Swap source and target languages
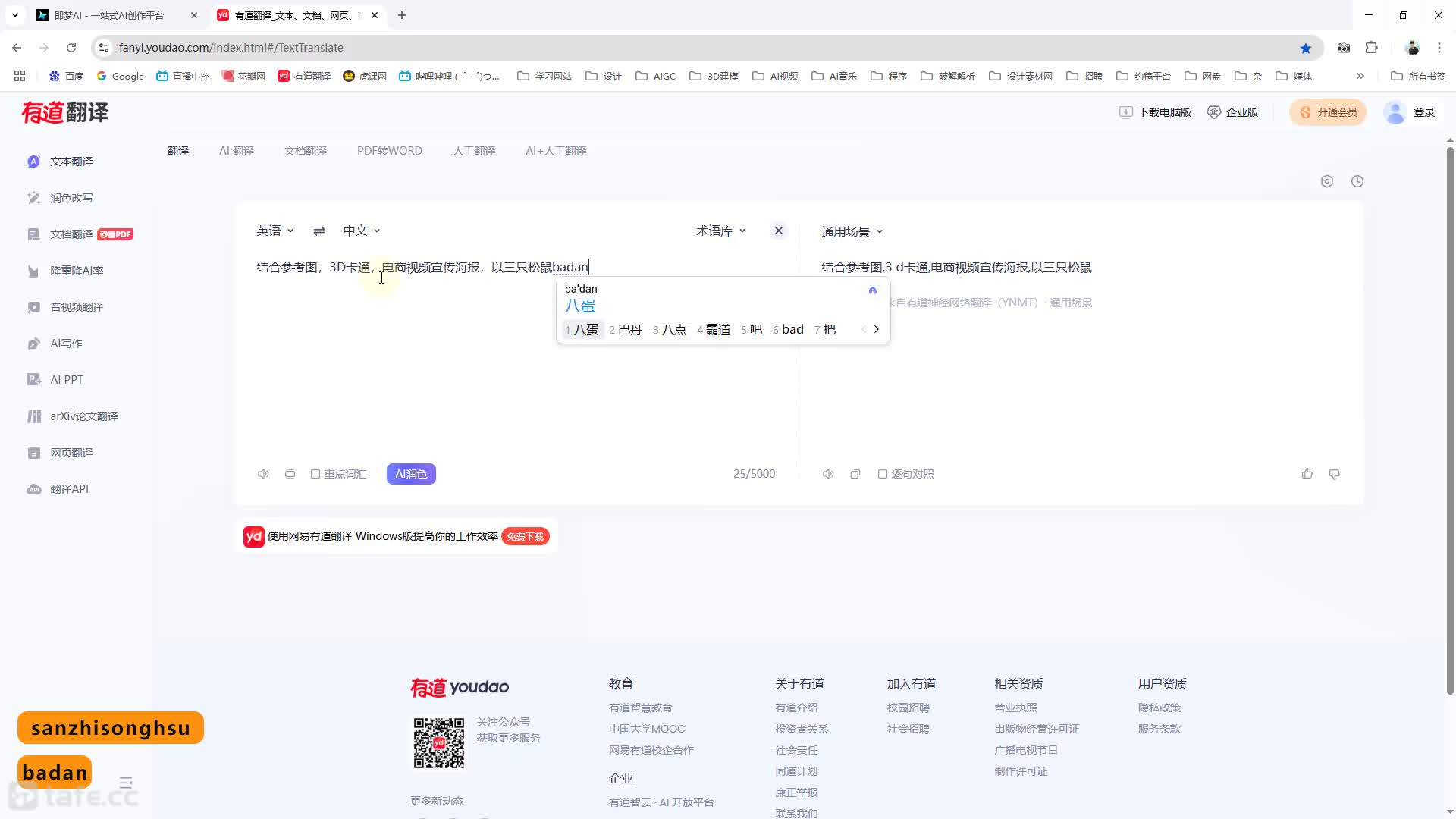 [x=319, y=231]
